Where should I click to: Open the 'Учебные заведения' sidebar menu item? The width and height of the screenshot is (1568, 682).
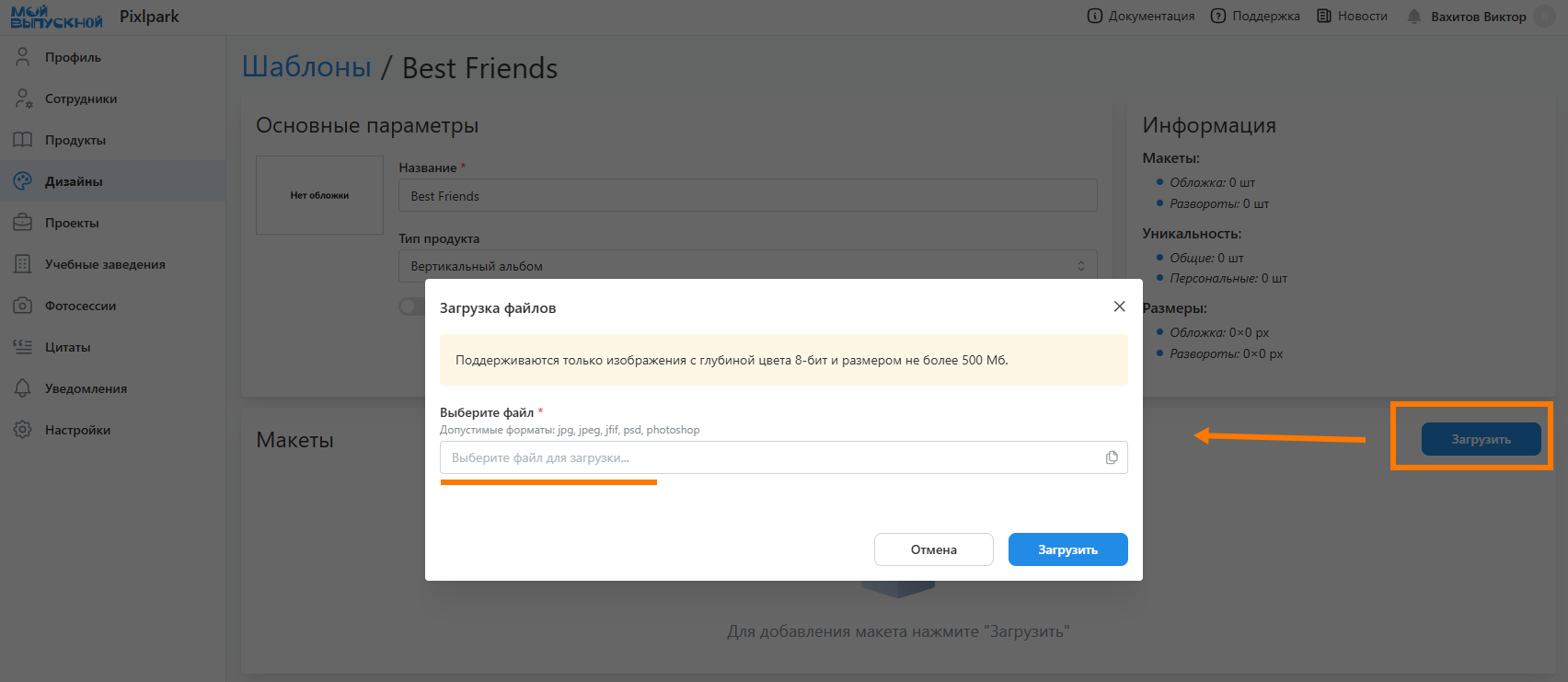tap(105, 264)
